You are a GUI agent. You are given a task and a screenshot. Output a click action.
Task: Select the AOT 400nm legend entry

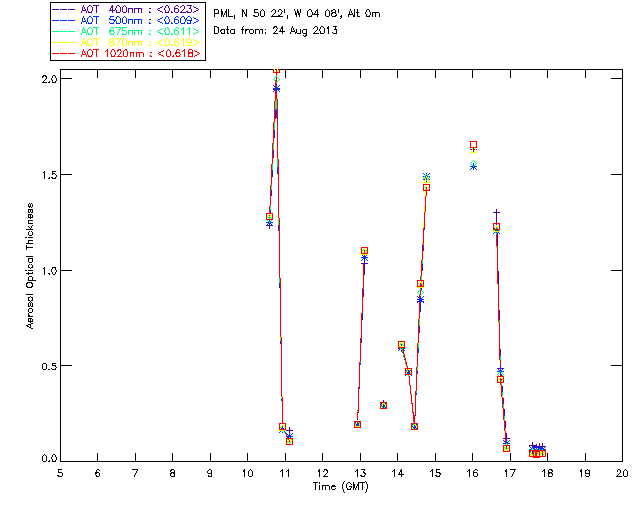[x=126, y=9]
